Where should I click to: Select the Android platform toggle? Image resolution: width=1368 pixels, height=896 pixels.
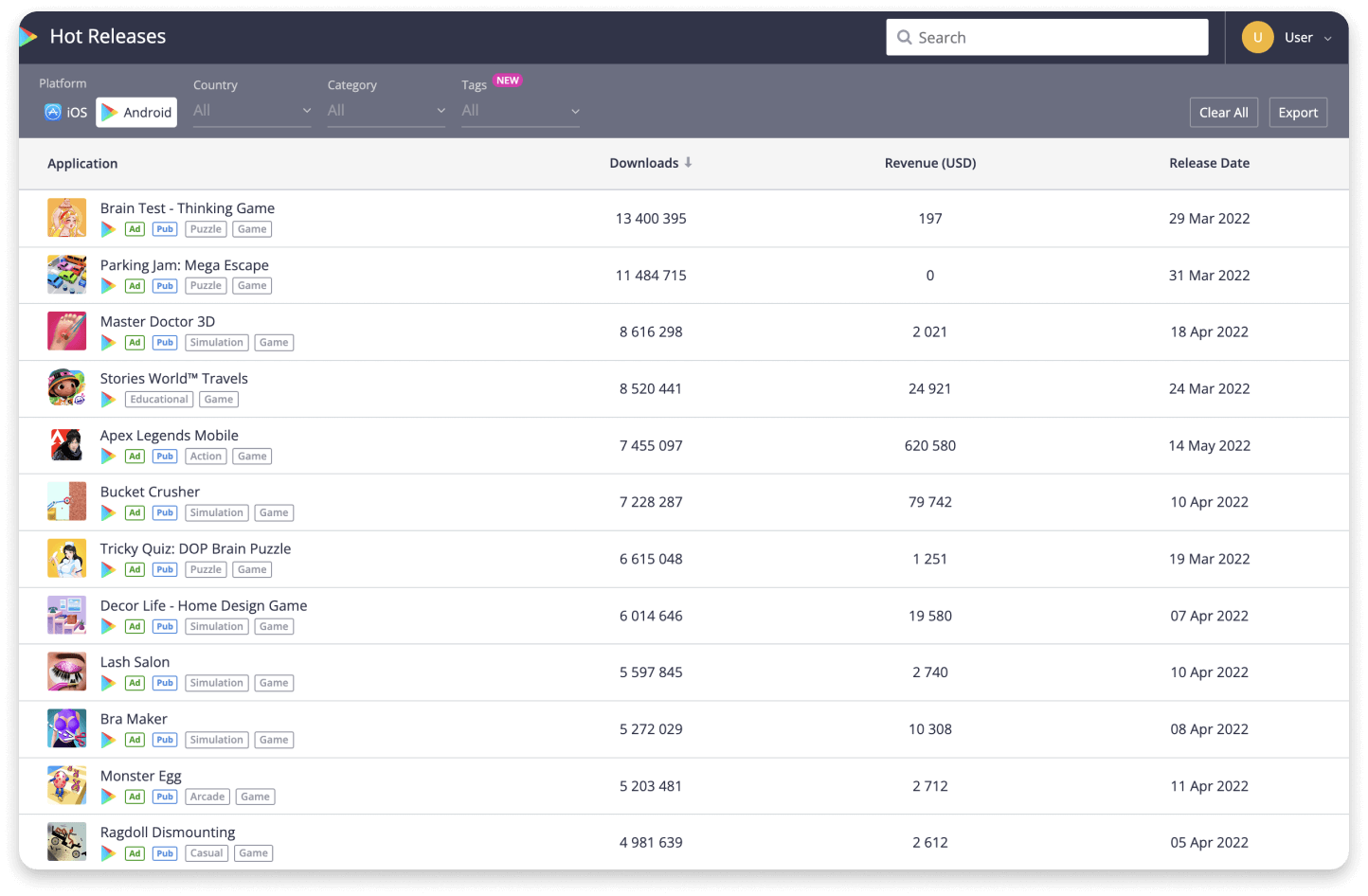(x=136, y=112)
